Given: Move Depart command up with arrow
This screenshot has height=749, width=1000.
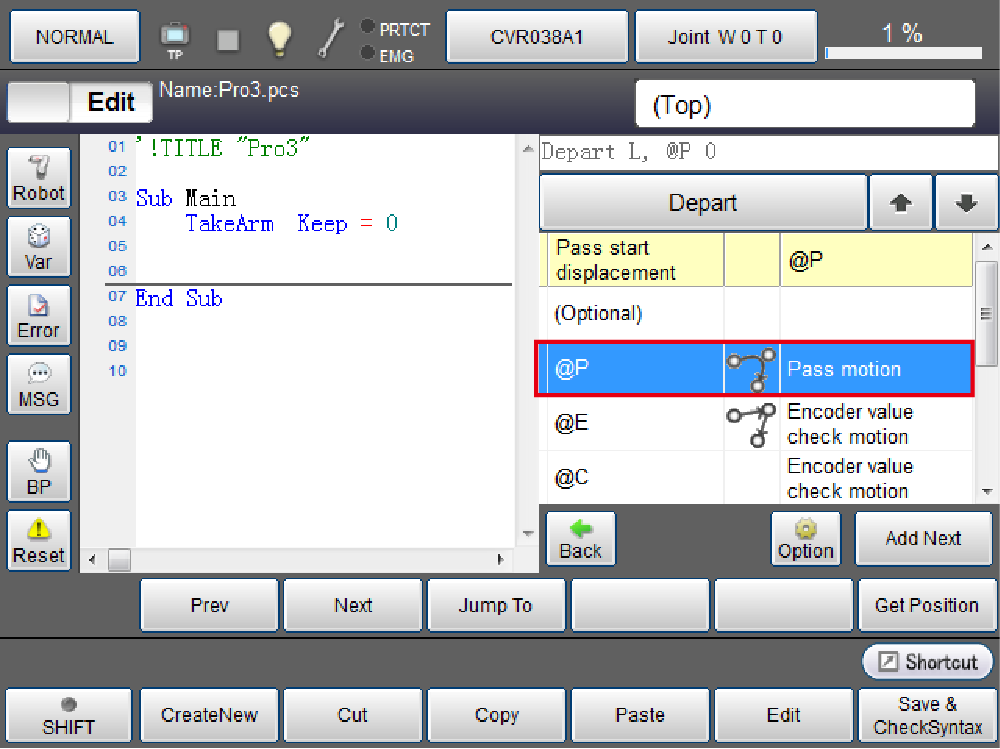Looking at the screenshot, I should (x=900, y=203).
